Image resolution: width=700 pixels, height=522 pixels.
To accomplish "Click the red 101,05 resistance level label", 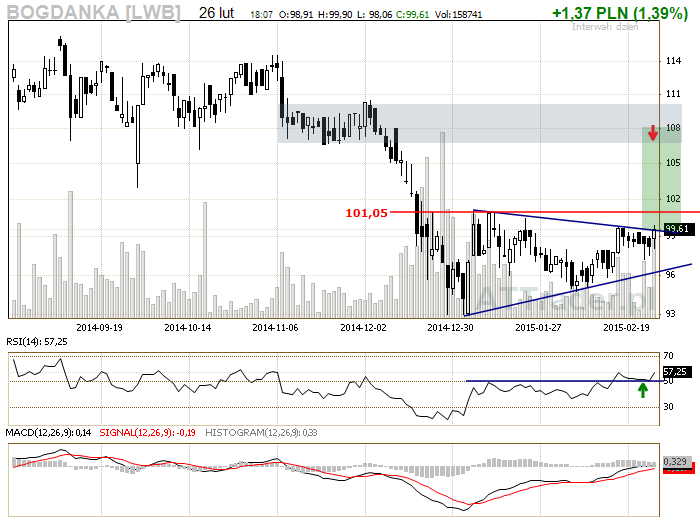I will pyautogui.click(x=367, y=213).
